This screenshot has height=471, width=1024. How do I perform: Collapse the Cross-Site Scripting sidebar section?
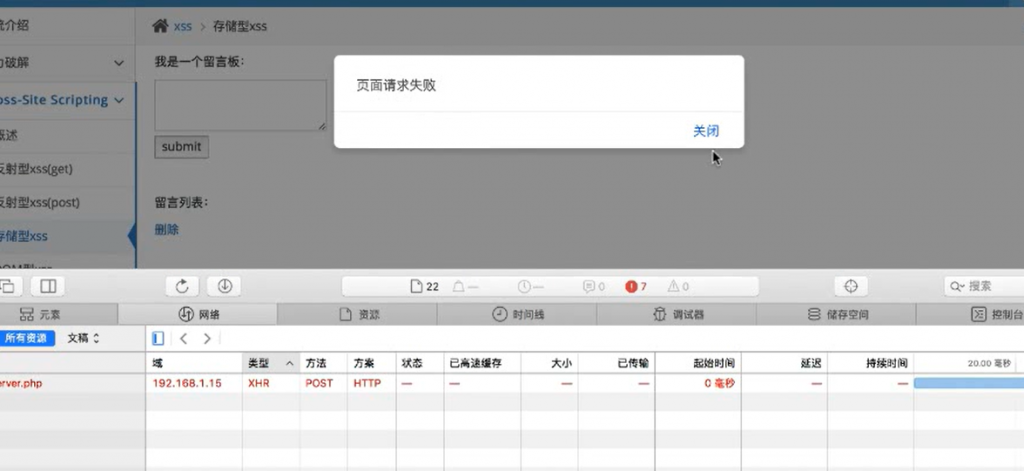(x=119, y=100)
